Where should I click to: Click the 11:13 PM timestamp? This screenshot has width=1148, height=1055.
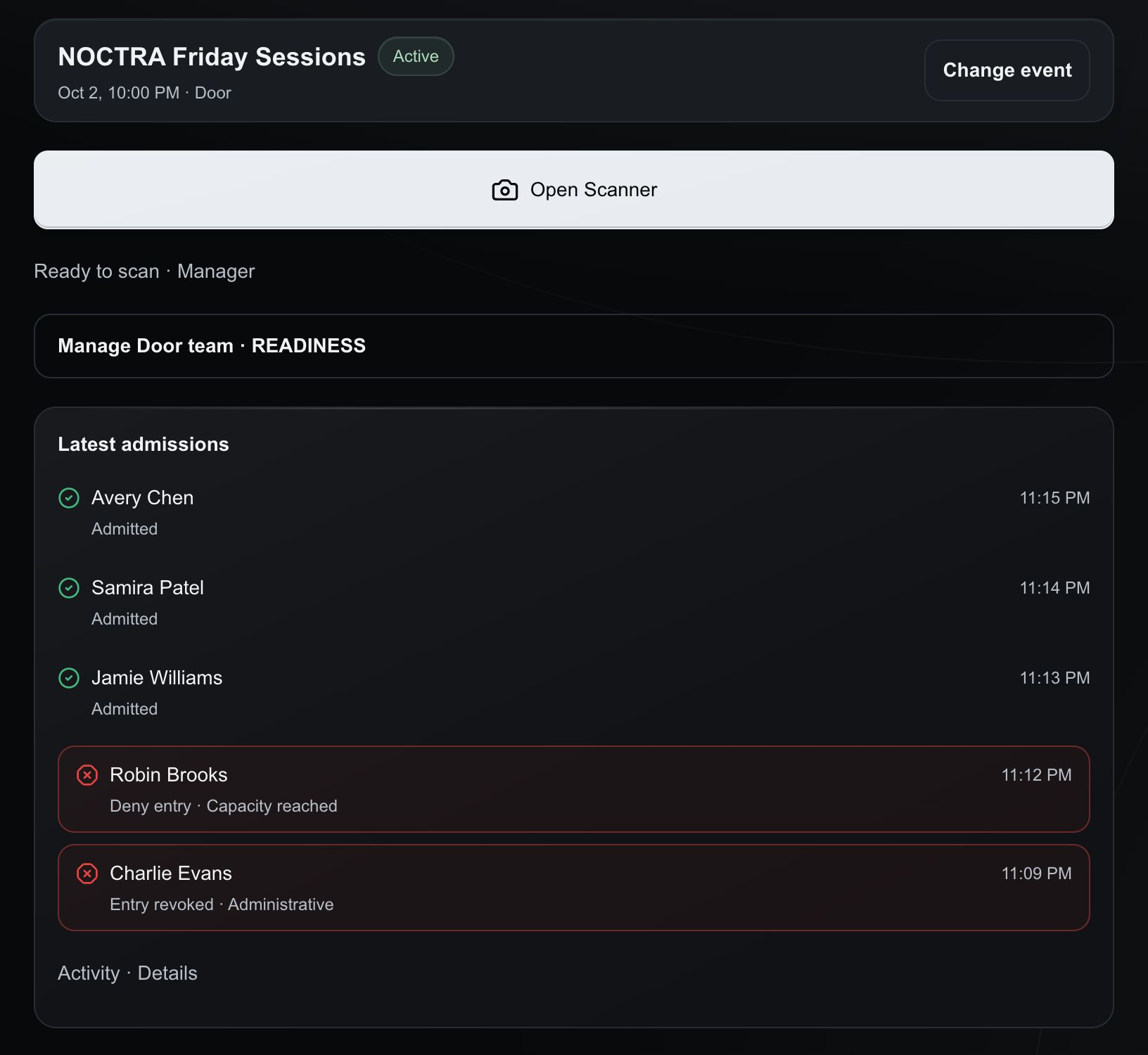tap(1054, 678)
